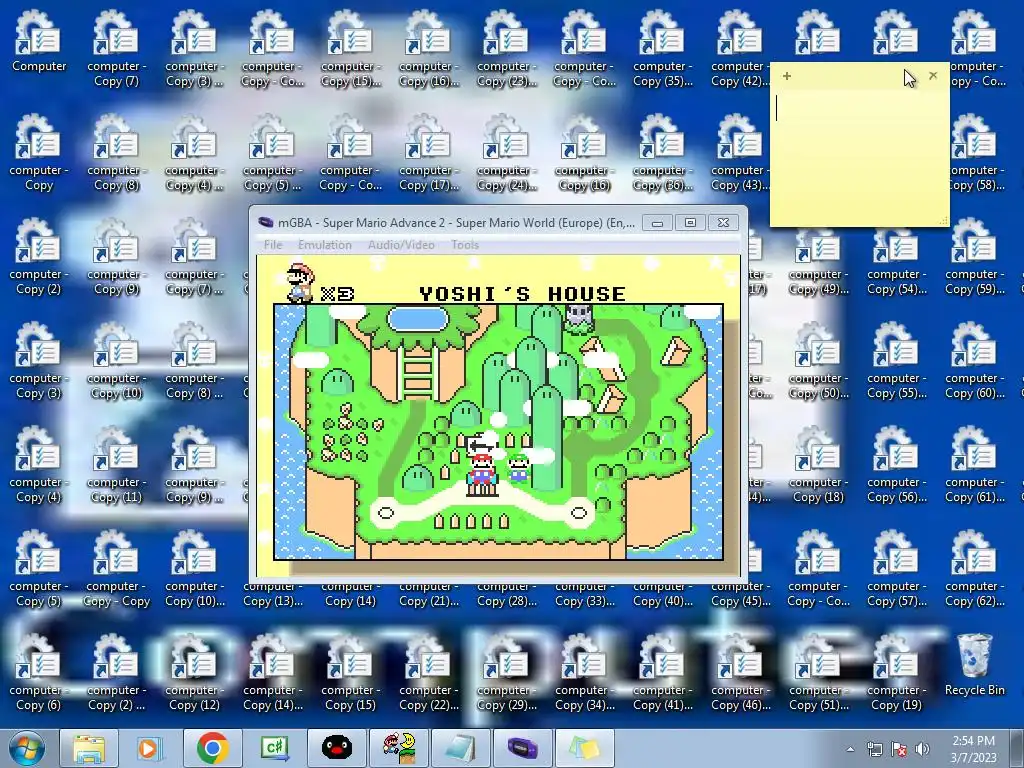Viewport: 1024px width, 768px height.
Task: Select the computer - Copy (21) shortcut
Action: click(x=428, y=595)
